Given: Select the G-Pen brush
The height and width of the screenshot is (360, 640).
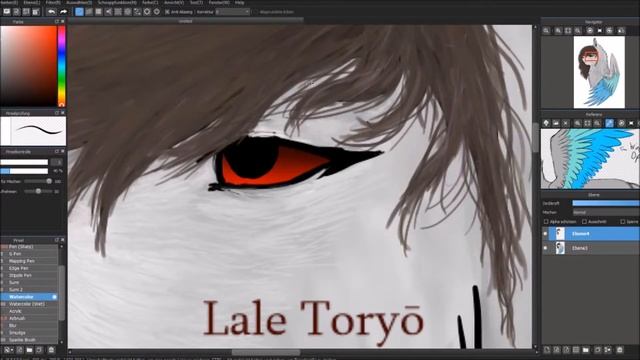Looking at the screenshot, I should (29, 254).
